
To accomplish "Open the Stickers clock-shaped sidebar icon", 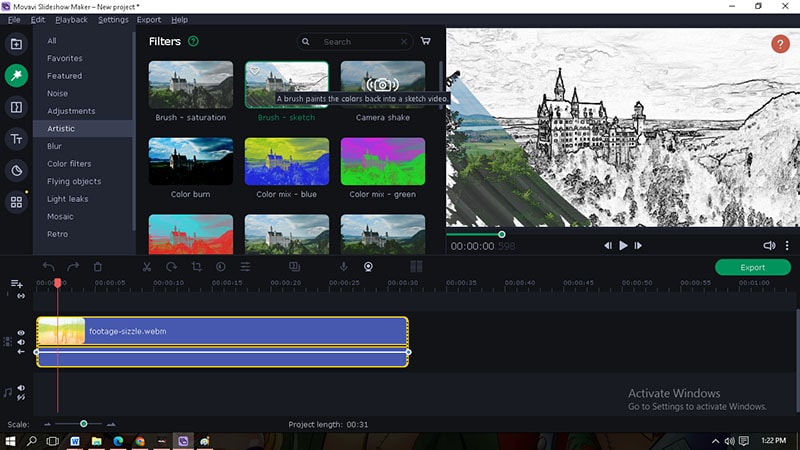I will click(16, 170).
